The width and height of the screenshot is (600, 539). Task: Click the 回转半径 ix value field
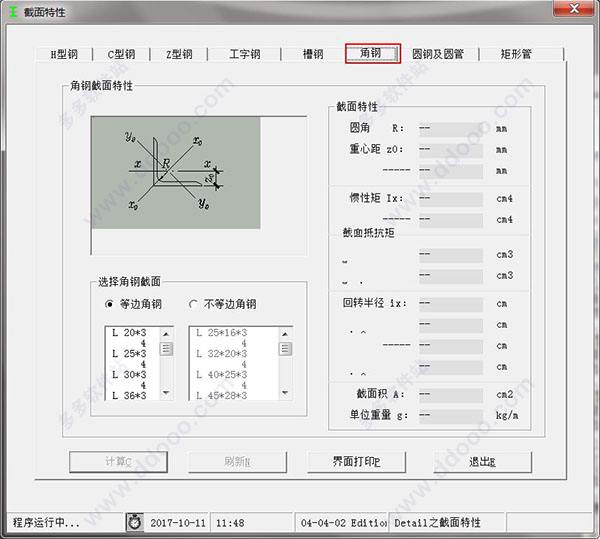click(x=451, y=304)
